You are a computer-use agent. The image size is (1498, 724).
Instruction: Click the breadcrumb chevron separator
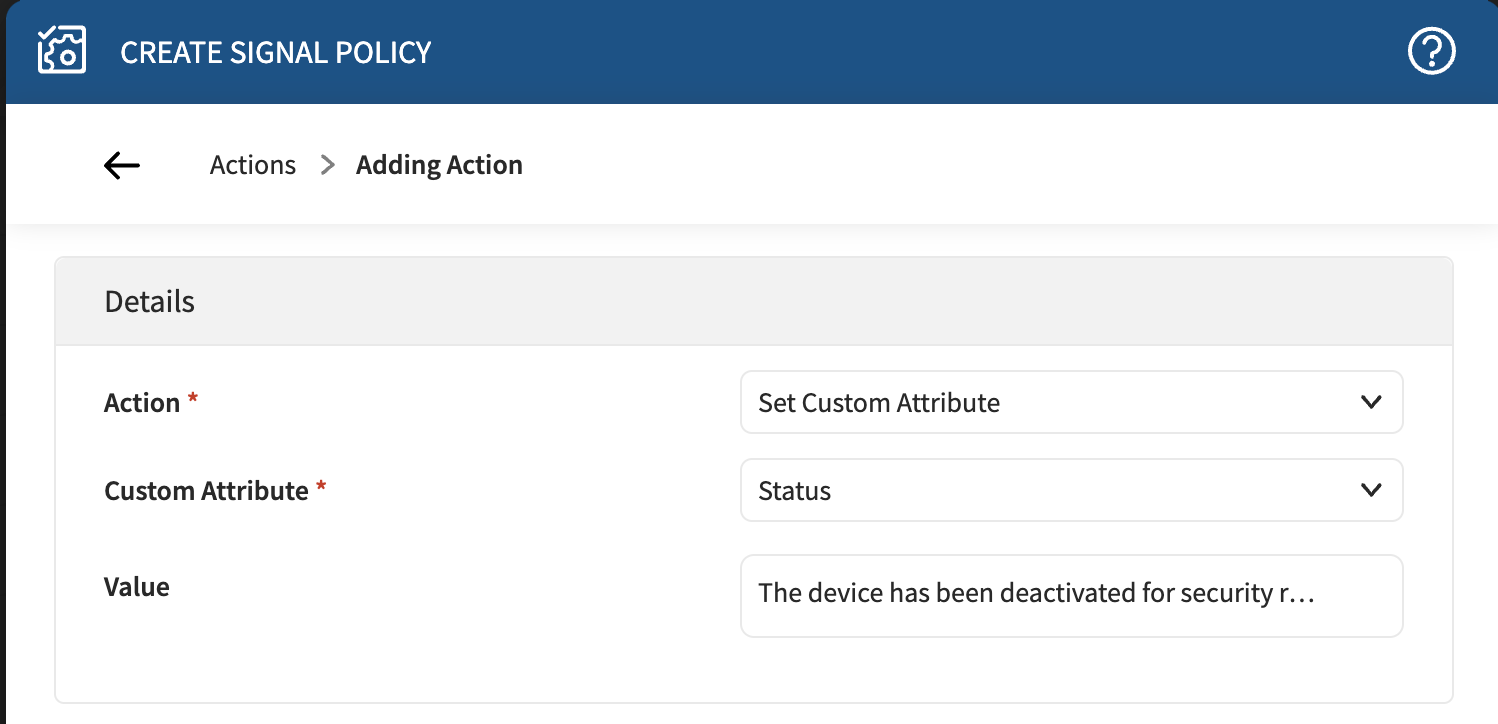[x=327, y=165]
